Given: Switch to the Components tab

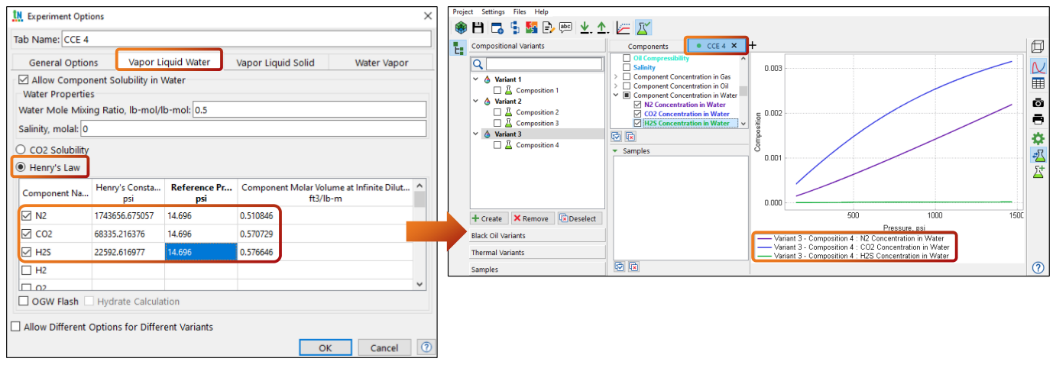Looking at the screenshot, I should [648, 46].
